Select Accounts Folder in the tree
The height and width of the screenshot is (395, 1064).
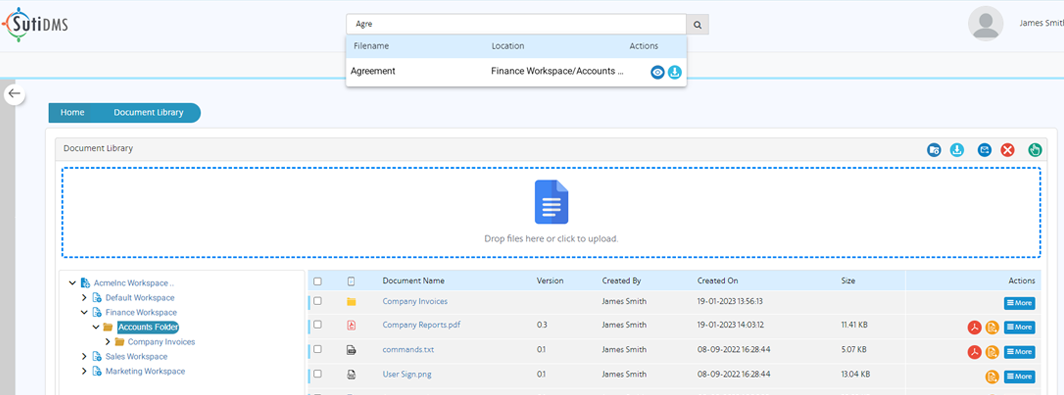(148, 328)
